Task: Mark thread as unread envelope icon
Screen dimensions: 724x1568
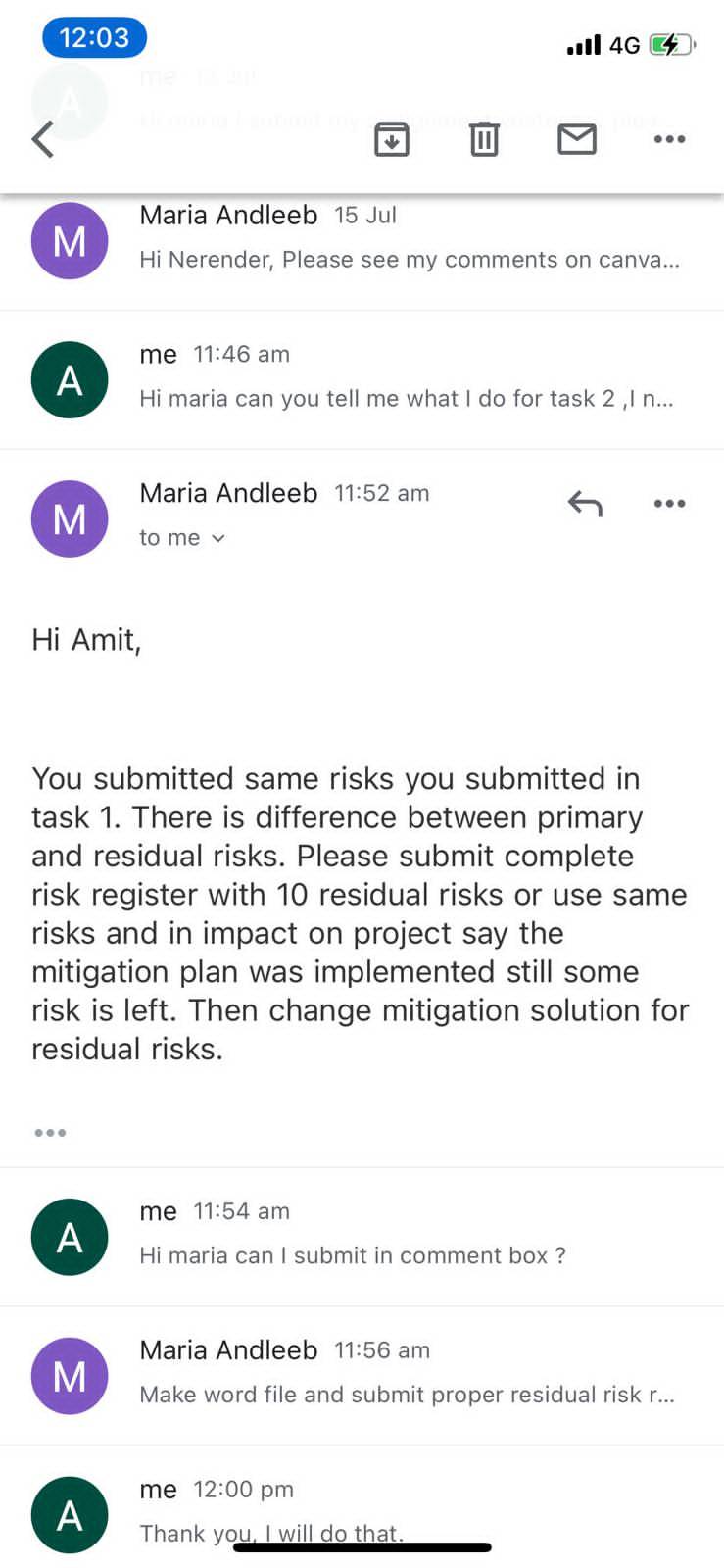Action: click(x=577, y=139)
